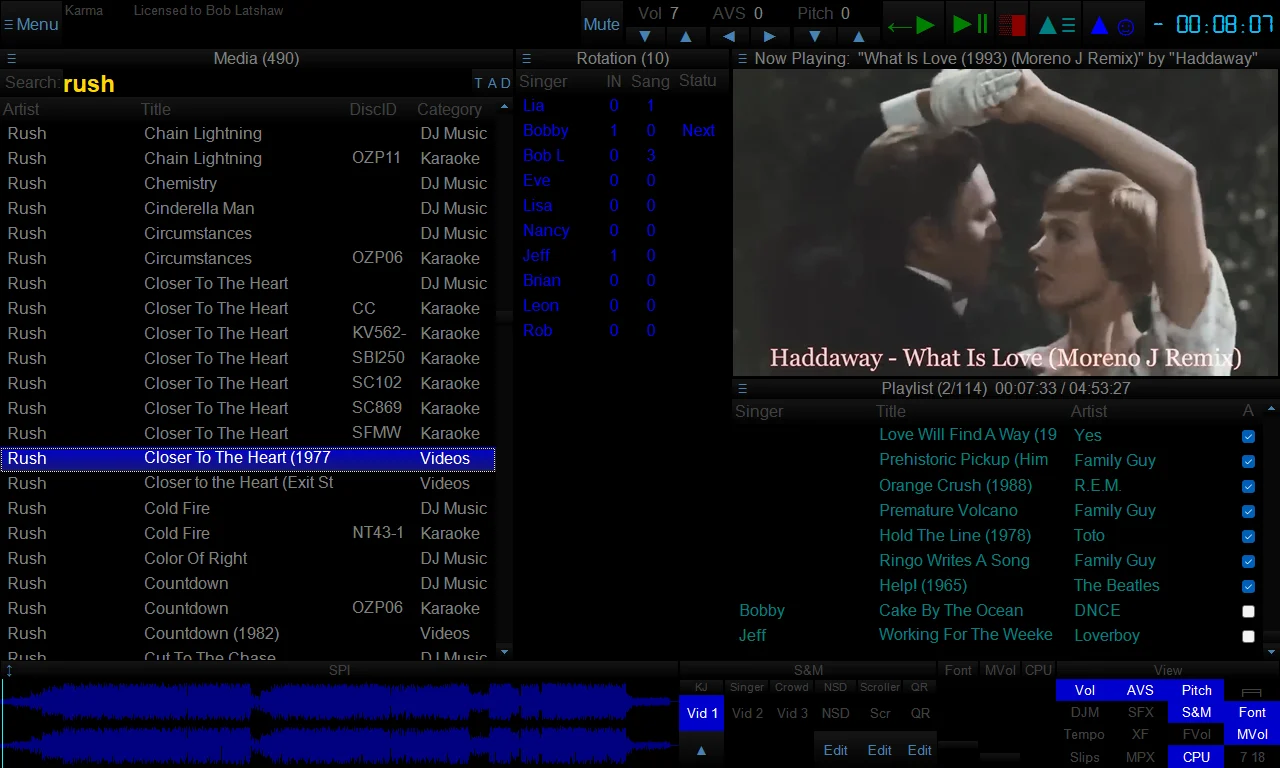Sort media list by DiscID column
The height and width of the screenshot is (768, 1280).
(x=373, y=109)
